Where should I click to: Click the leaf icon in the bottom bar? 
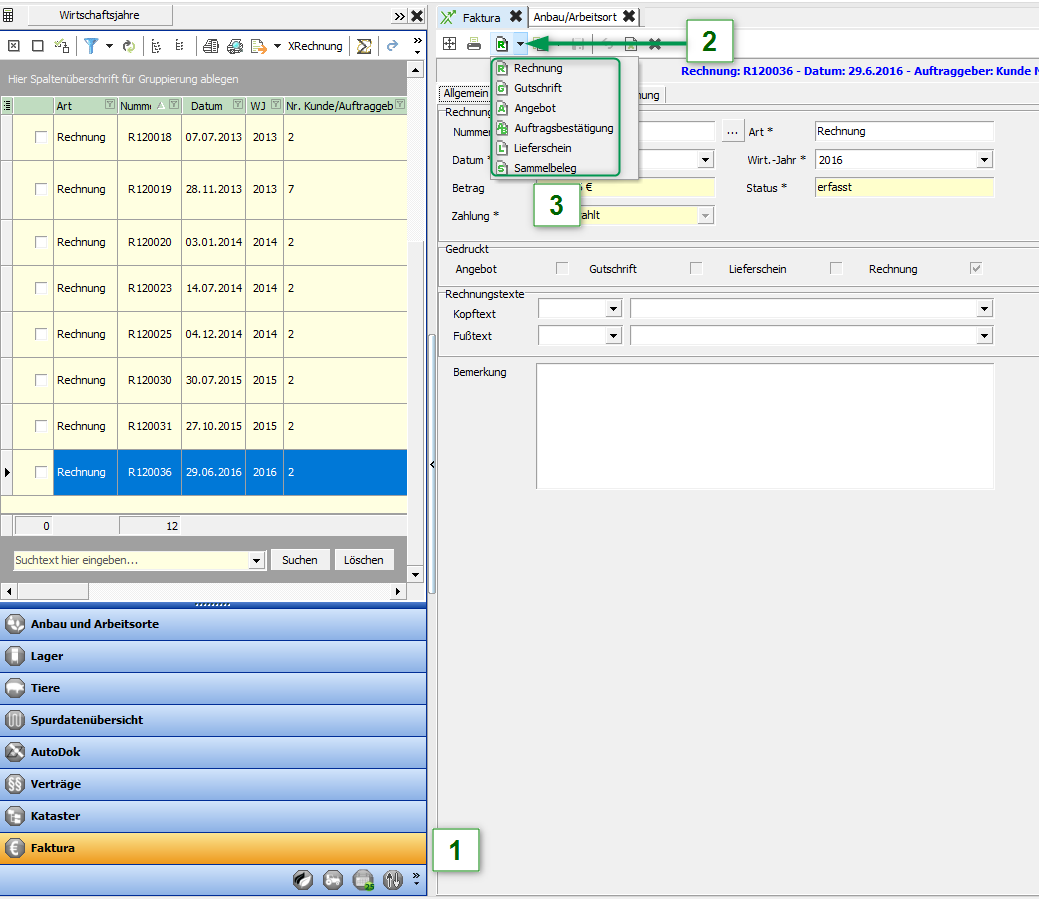[x=301, y=880]
